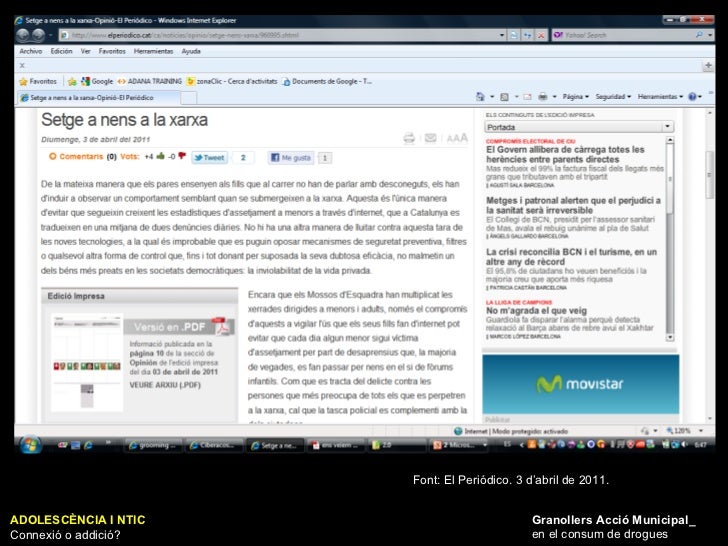Open the Favoritos menu
The height and width of the screenshot is (546, 728).
click(x=112, y=51)
